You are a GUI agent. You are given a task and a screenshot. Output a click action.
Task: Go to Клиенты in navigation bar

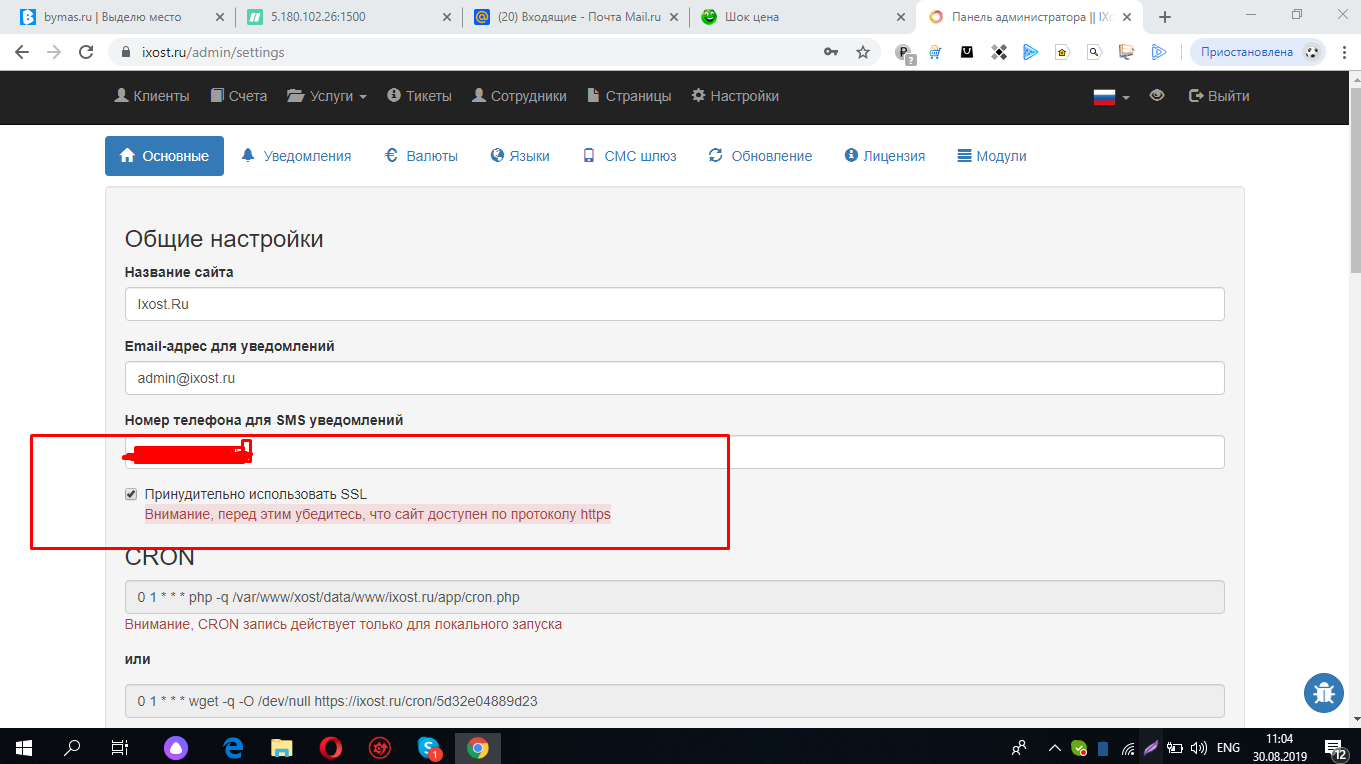[152, 96]
